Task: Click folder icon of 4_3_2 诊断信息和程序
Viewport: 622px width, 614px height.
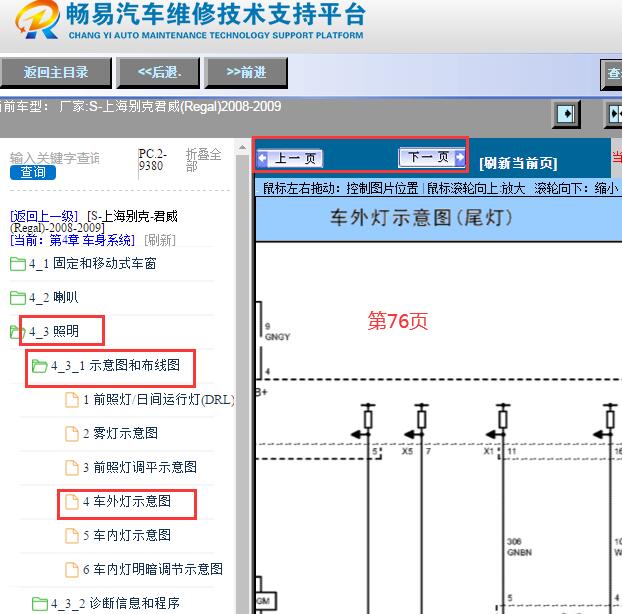Action: point(40,604)
